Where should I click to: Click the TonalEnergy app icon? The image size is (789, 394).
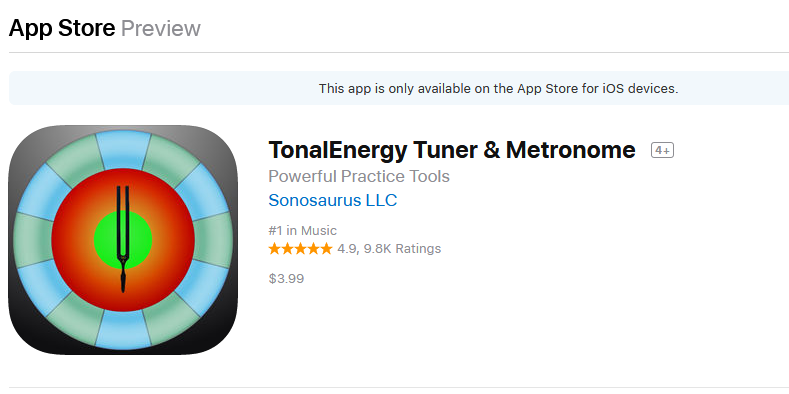(123, 240)
